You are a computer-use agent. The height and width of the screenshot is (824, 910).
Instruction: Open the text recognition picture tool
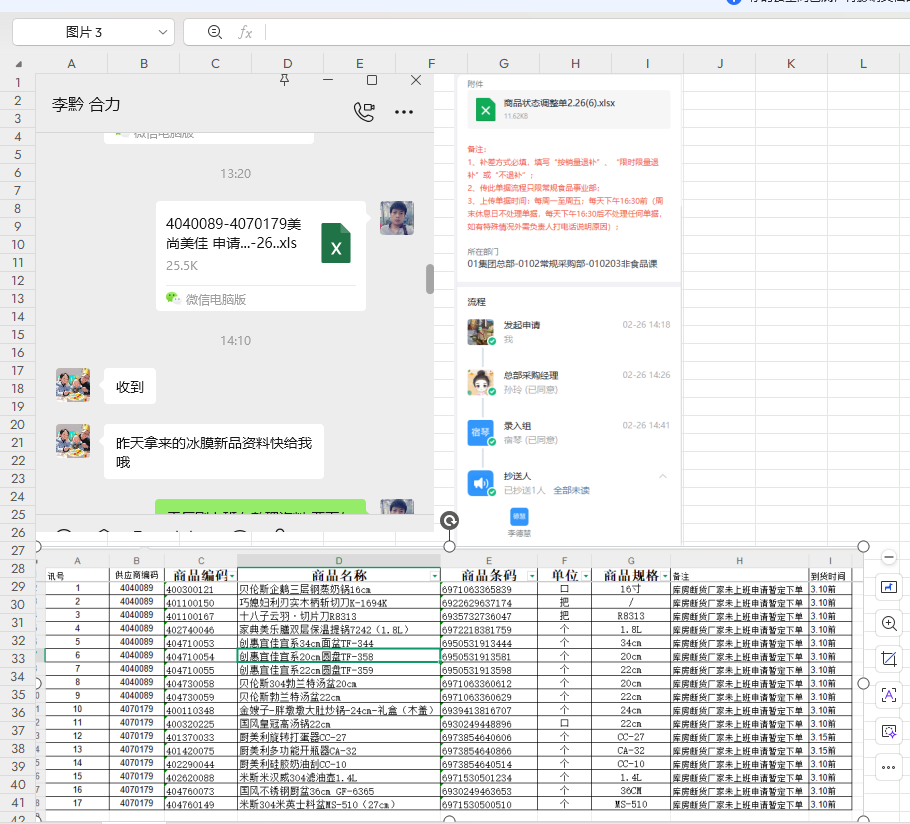pos(889,695)
